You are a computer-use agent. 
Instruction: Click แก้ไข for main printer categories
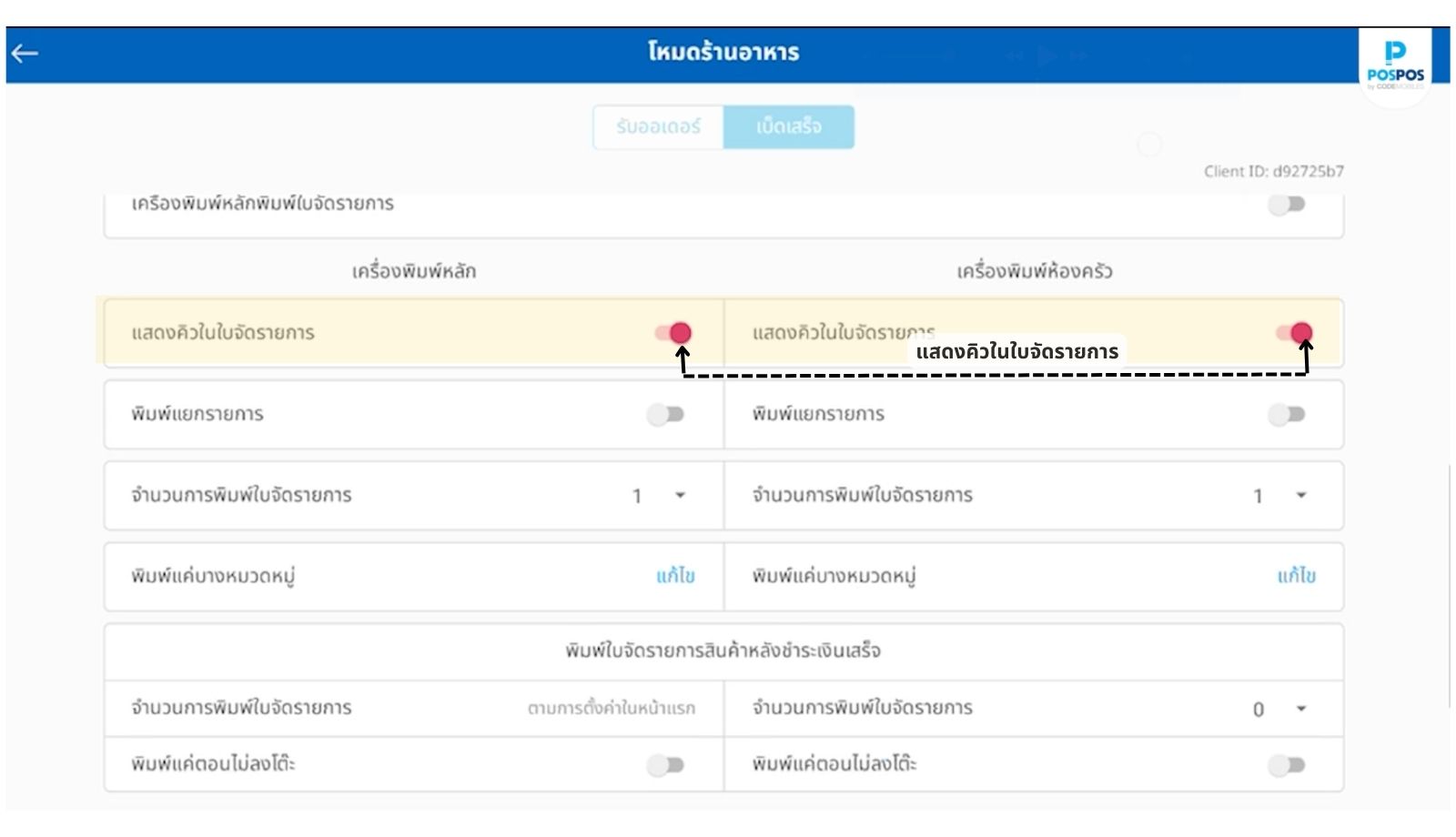click(x=675, y=576)
